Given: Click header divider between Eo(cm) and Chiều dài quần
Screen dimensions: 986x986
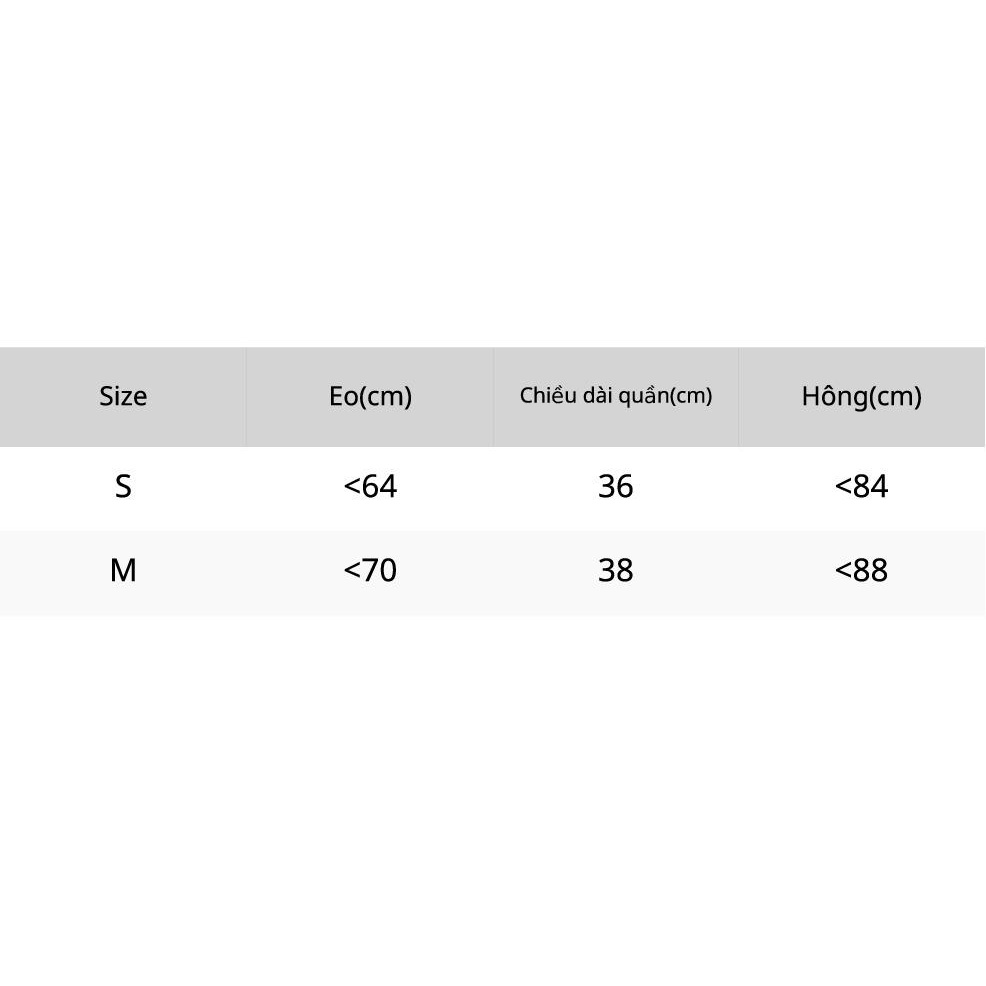Looking at the screenshot, I should tap(493, 397).
